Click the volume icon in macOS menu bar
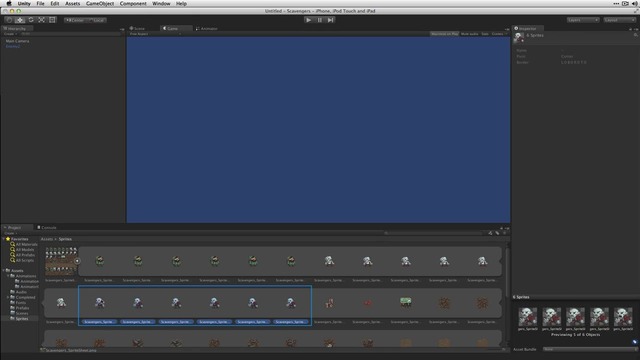Image resolution: width=640 pixels, height=360 pixels. pyautogui.click(x=635, y=3)
